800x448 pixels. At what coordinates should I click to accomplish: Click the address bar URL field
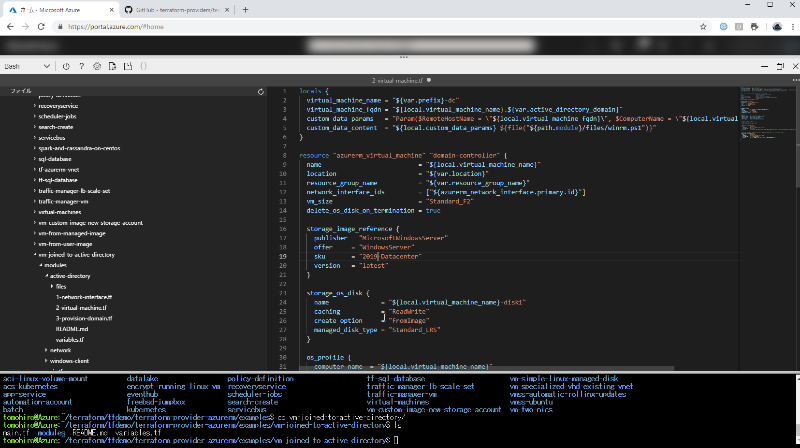378,27
